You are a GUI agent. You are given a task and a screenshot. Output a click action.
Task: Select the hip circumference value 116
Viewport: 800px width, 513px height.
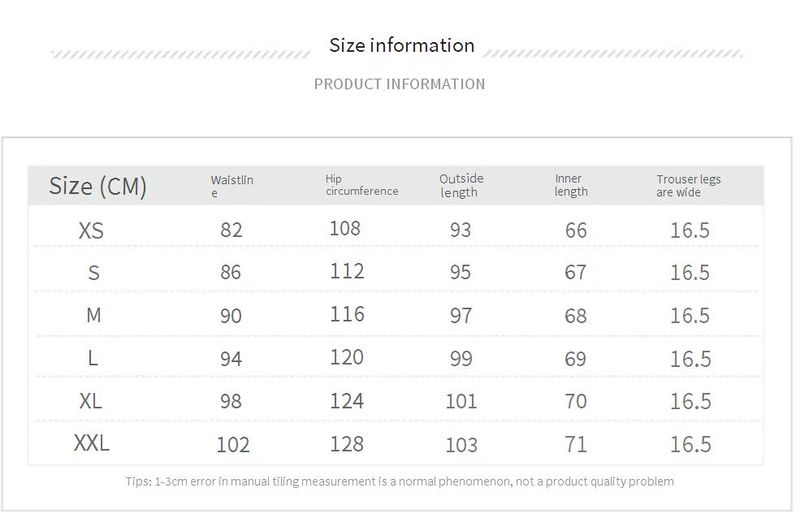click(x=346, y=314)
